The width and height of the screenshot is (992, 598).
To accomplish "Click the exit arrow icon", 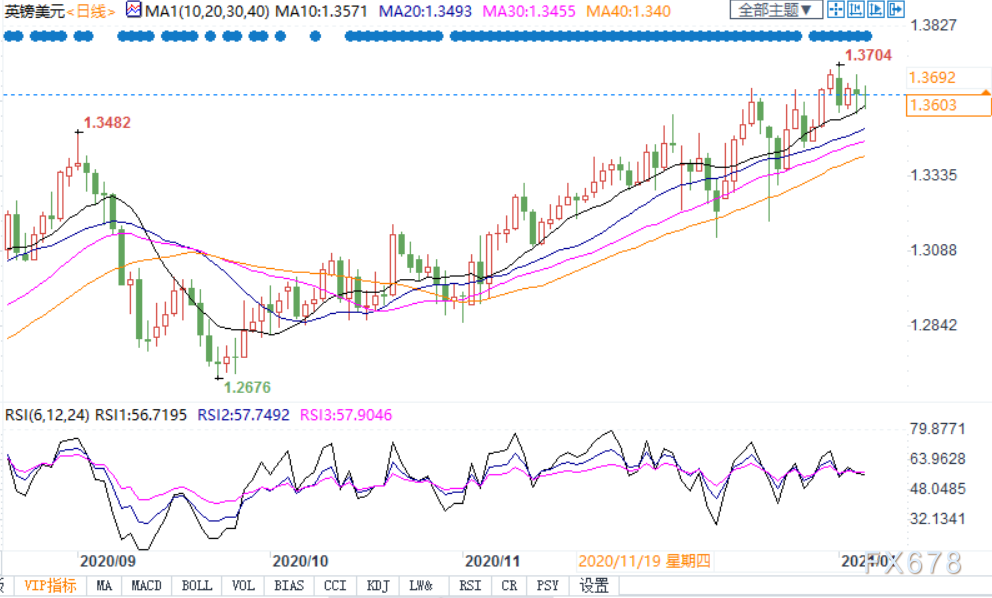I will [896, 11].
